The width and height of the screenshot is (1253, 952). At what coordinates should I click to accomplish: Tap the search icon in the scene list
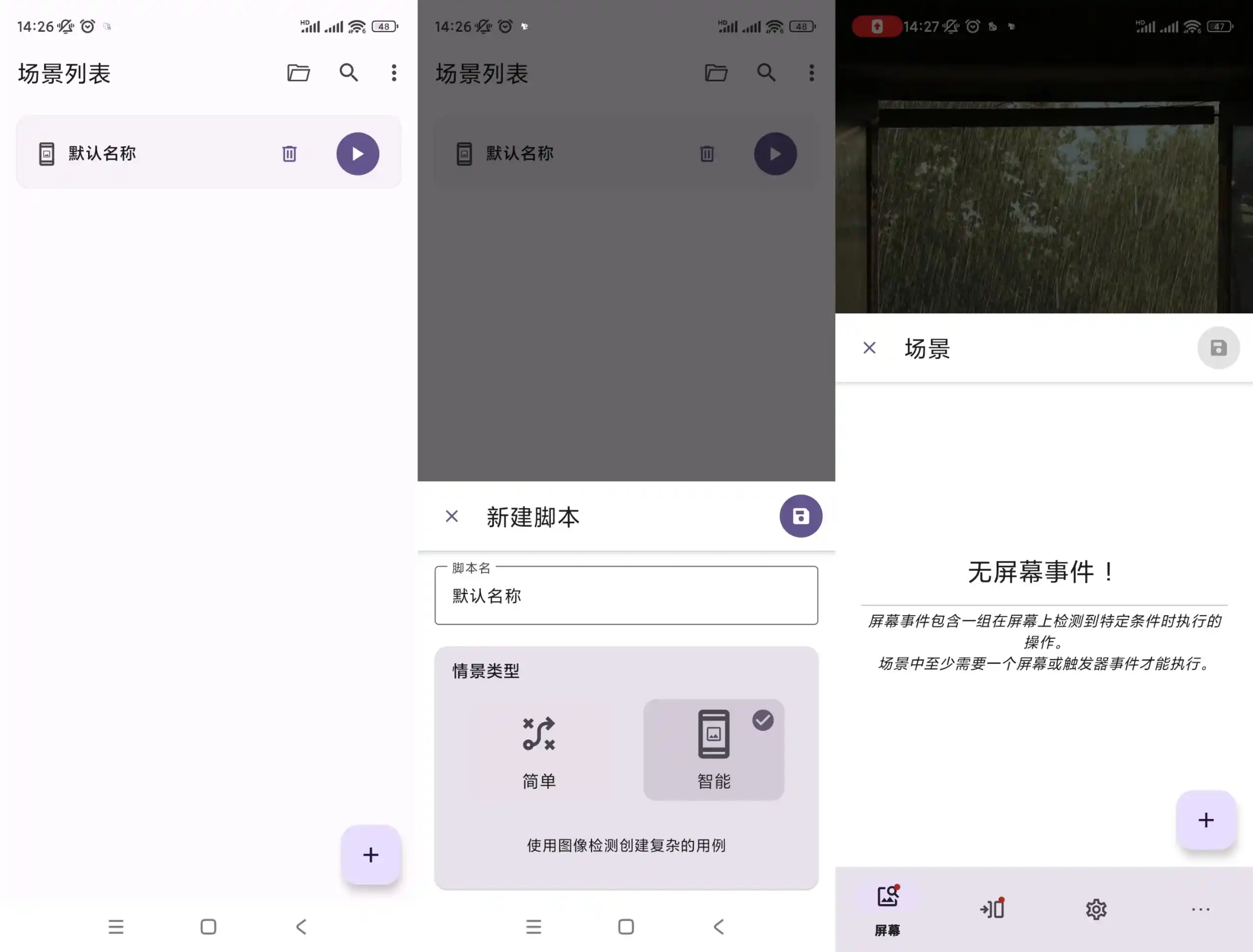coord(349,72)
